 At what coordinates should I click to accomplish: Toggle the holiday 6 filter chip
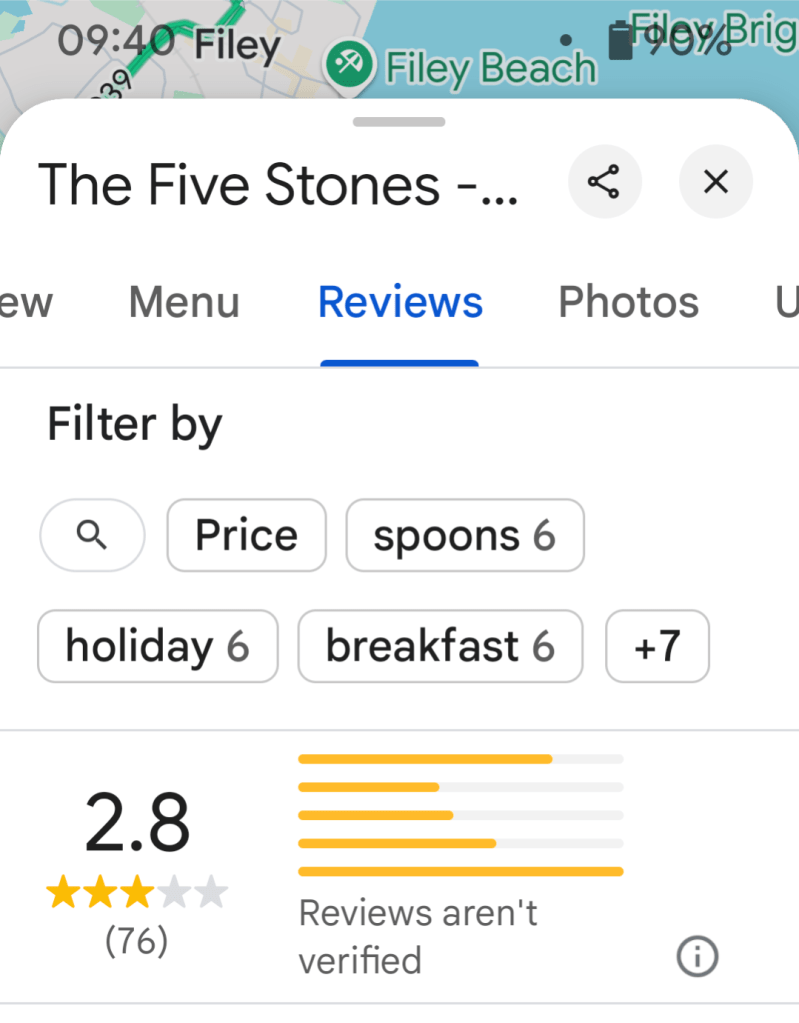(157, 646)
